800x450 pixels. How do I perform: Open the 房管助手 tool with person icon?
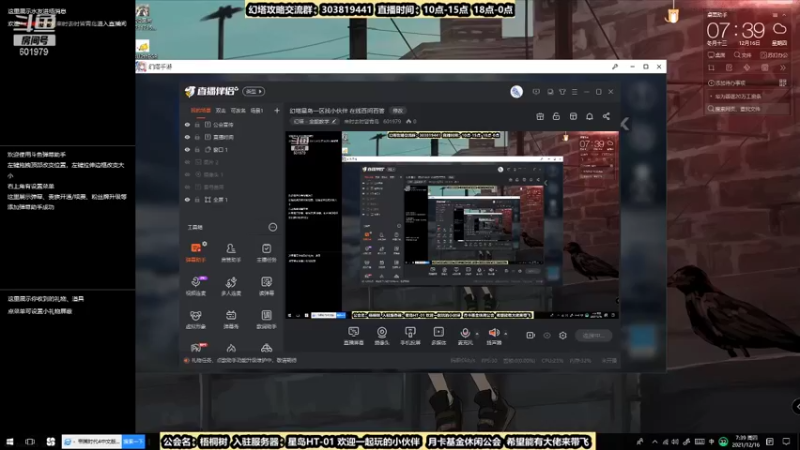coord(231,253)
